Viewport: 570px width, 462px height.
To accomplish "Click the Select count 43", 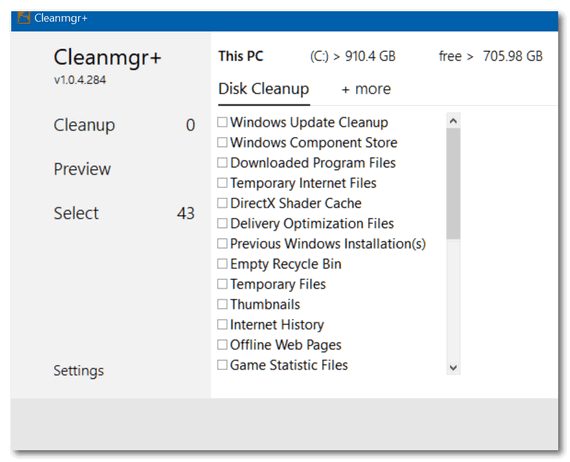I will click(186, 213).
